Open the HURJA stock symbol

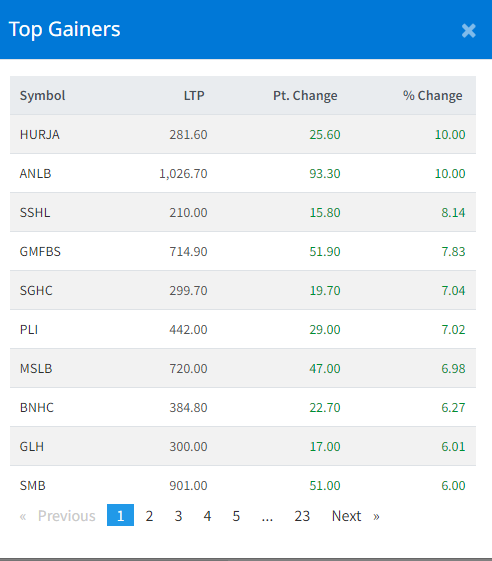coord(40,135)
